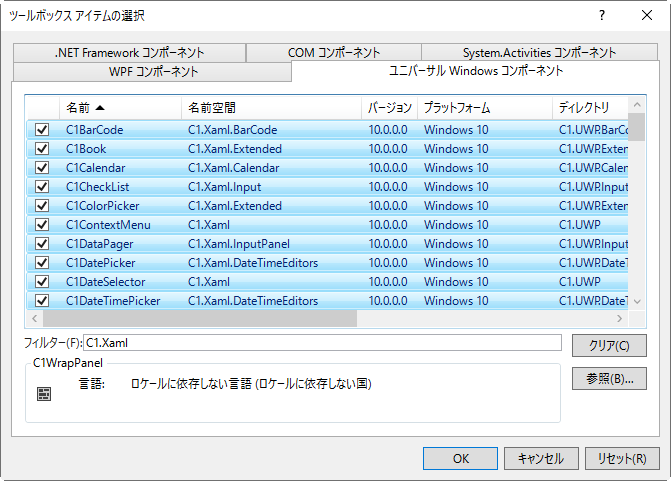The width and height of the screenshot is (671, 481).
Task: Switch to WPF コンポーネント tab
Action: click(153, 72)
